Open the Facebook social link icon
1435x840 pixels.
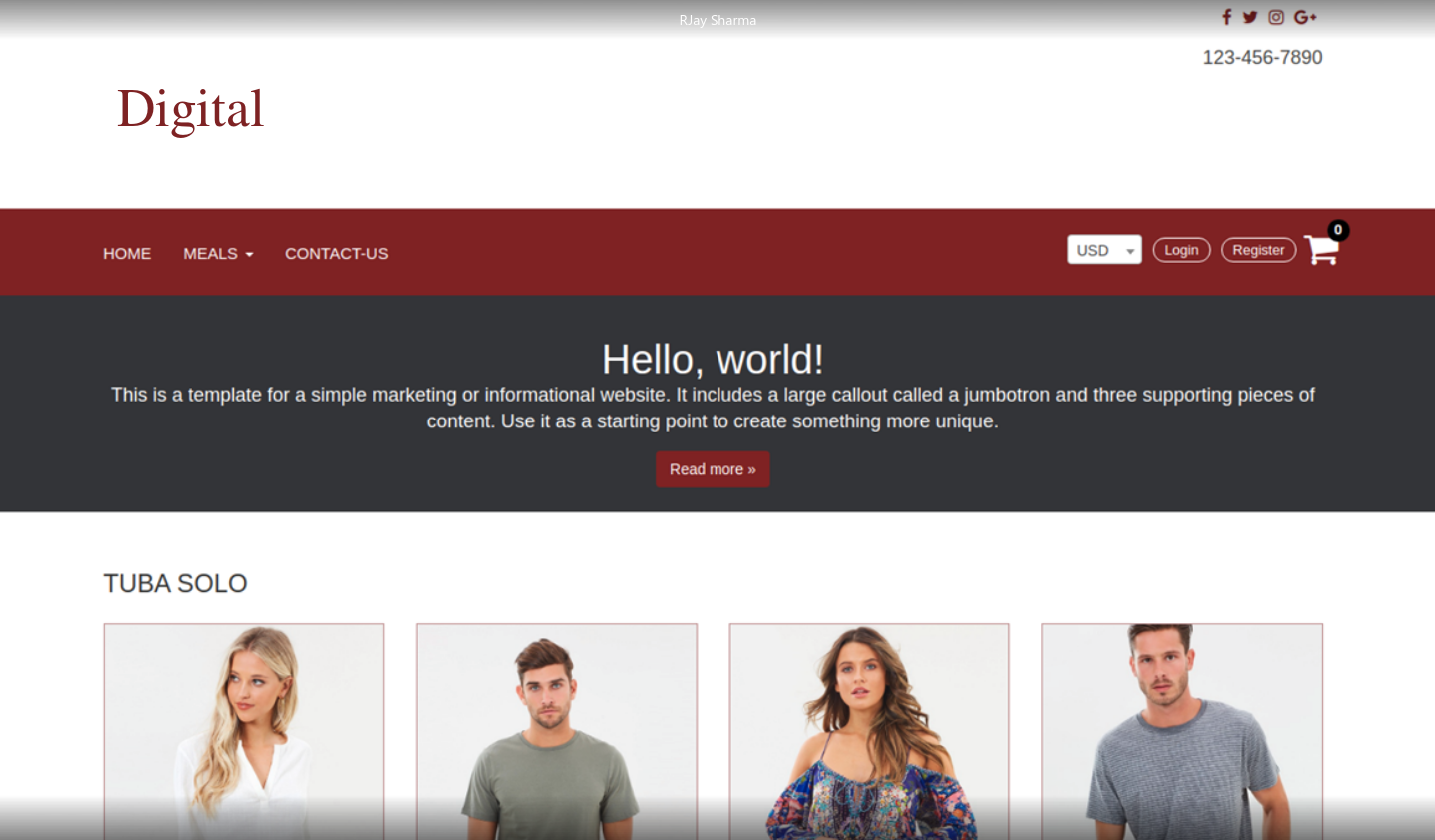point(1226,17)
